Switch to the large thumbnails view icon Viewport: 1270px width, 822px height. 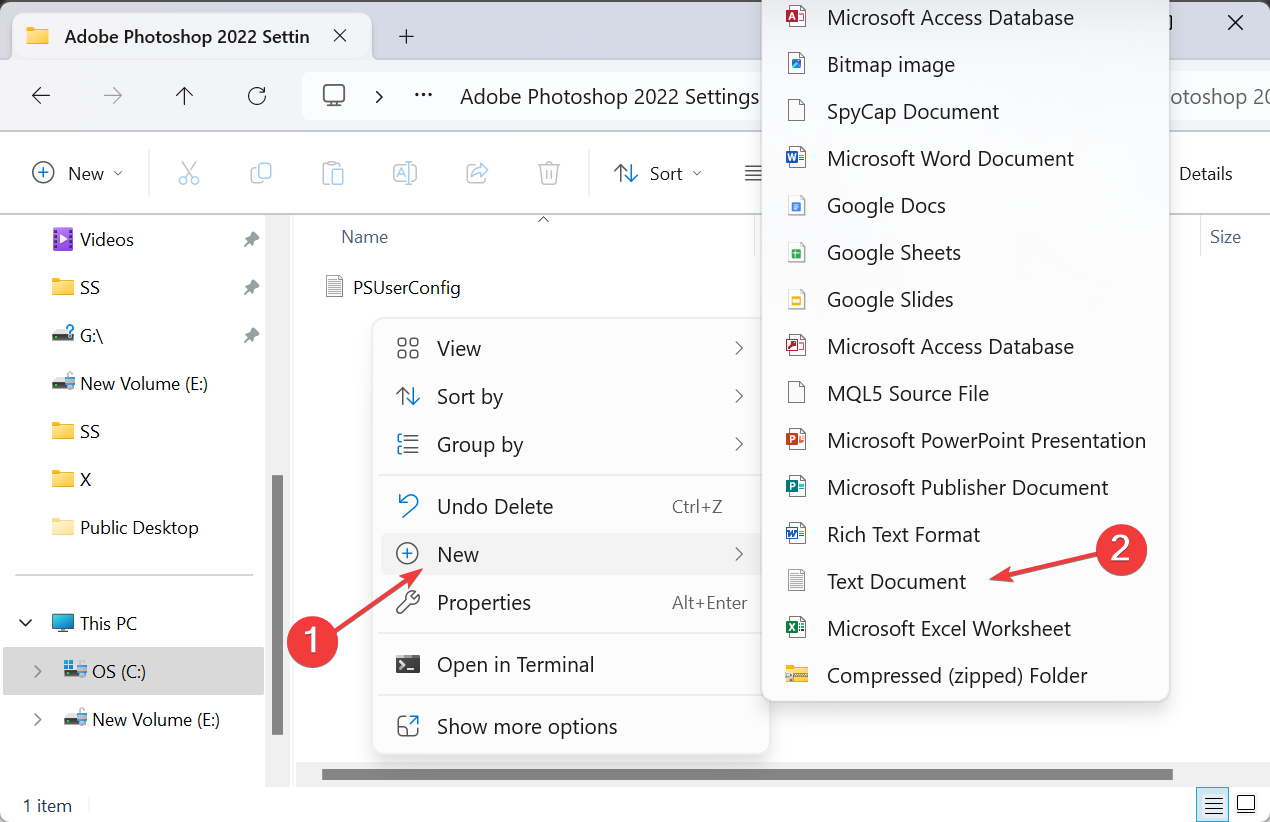(1246, 803)
